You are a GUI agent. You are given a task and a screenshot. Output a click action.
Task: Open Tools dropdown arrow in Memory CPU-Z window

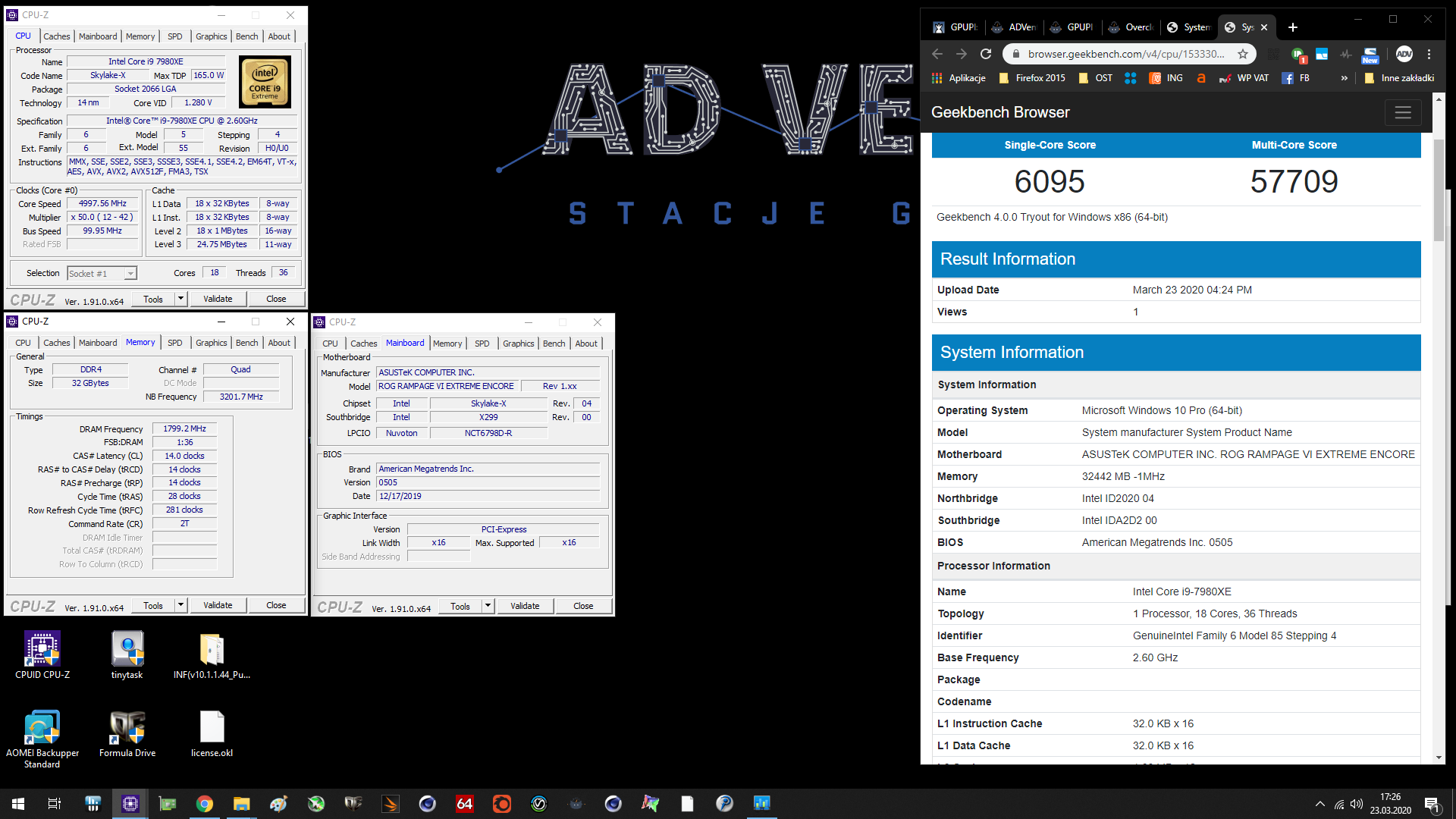coord(180,605)
